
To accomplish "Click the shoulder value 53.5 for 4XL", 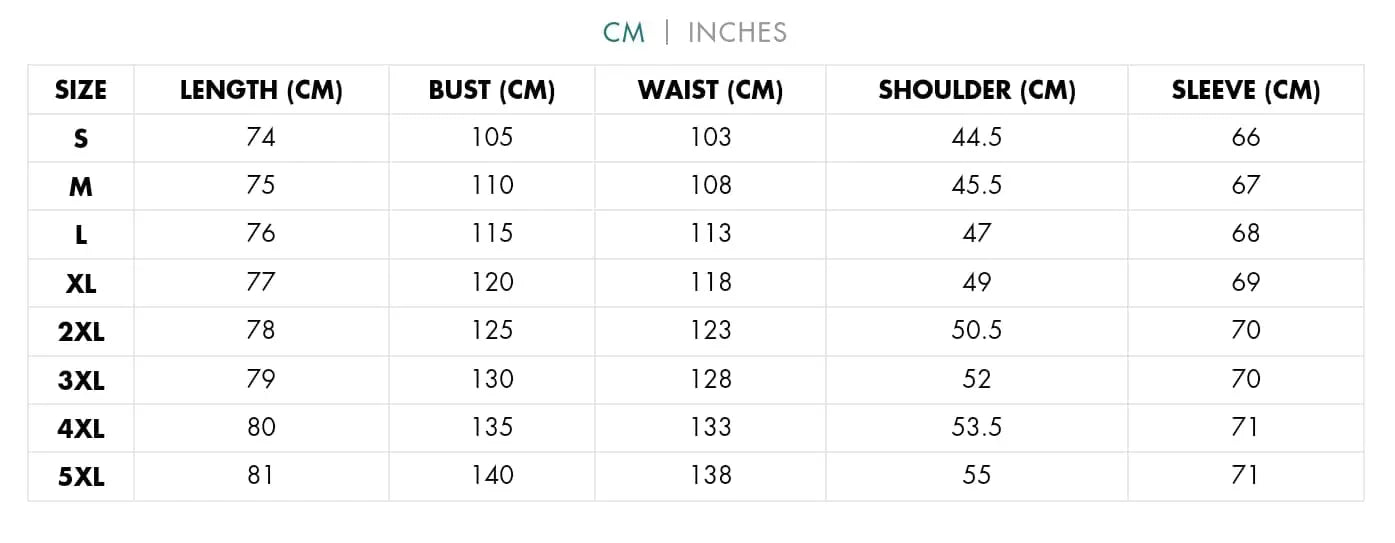I will (977, 428).
